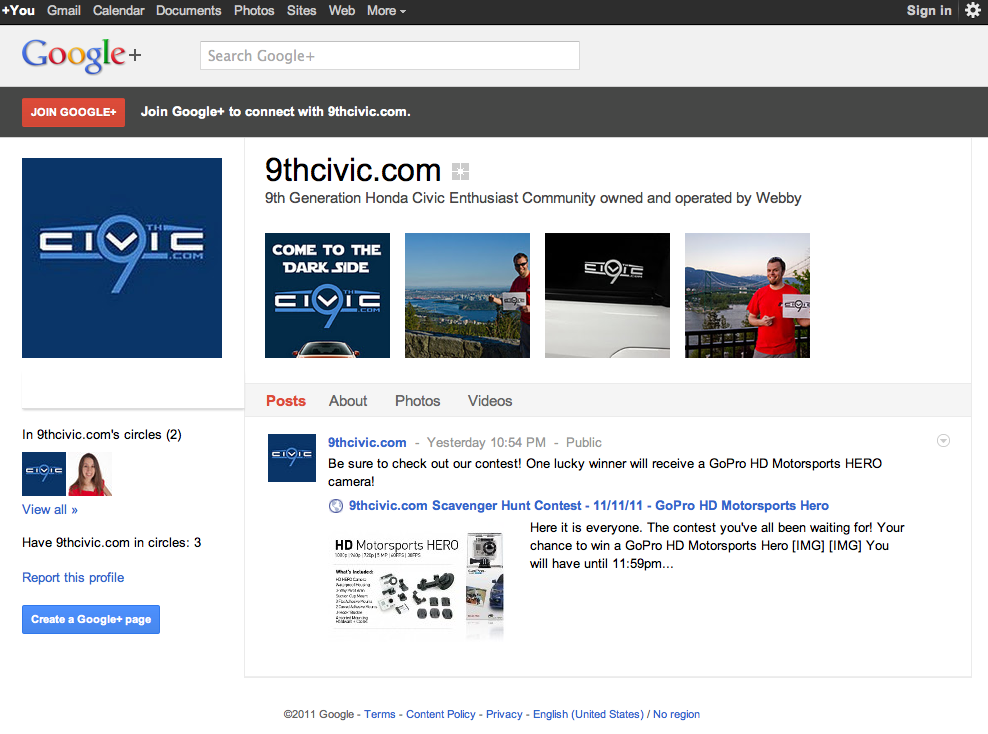Click the Create a Google+ page button
The width and height of the screenshot is (988, 734).
tap(91, 619)
